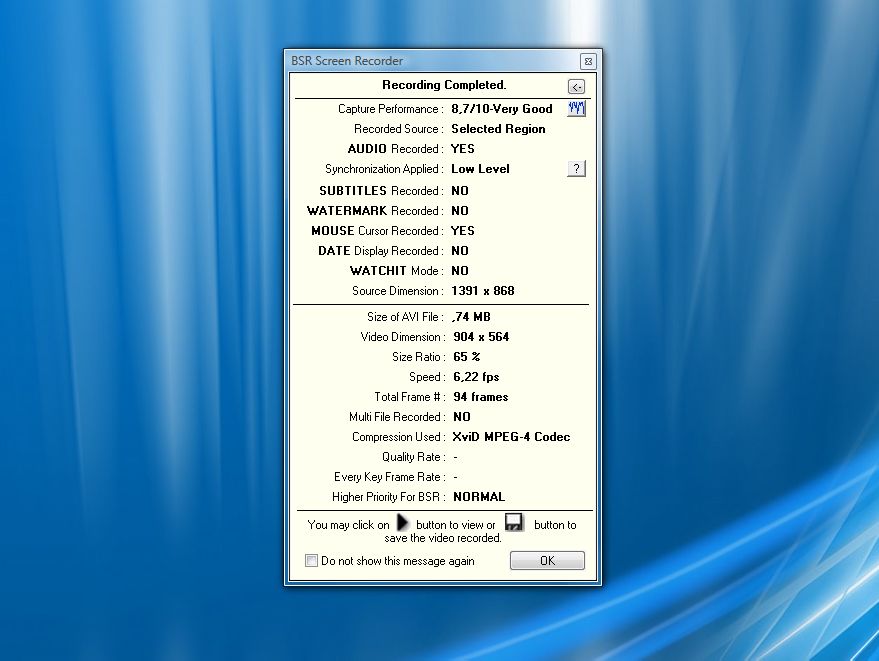Click the source dimension 1391 x 868
This screenshot has height=661, width=879.
point(483,291)
